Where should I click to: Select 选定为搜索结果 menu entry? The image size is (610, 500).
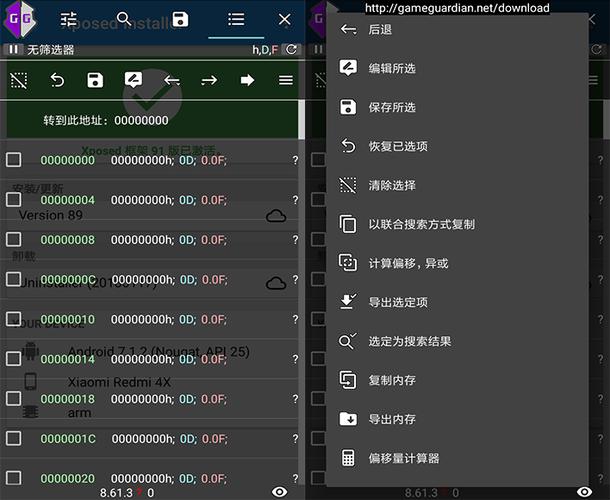point(457,341)
